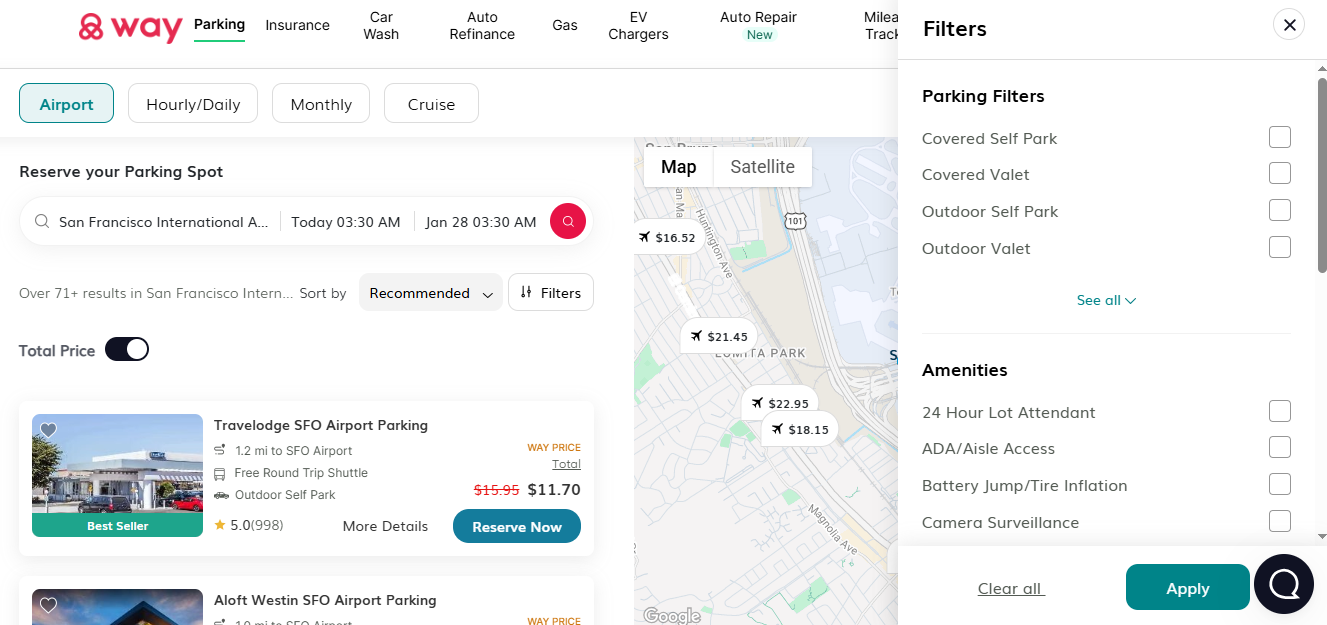Favorite Aloft Westin listing heart icon
Screen dimensions: 1327x625
tap(48, 605)
